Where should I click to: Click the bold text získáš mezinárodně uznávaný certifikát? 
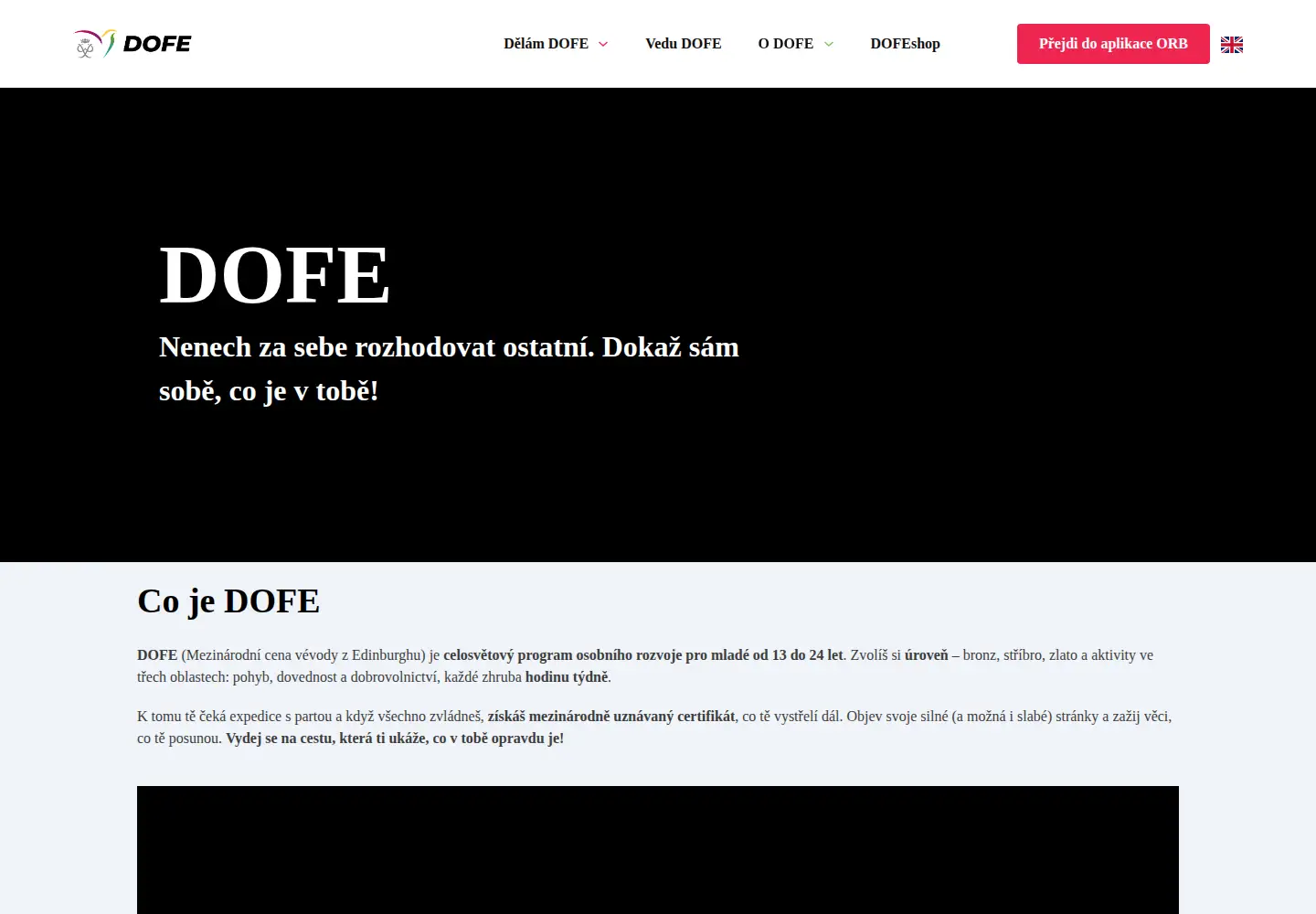pyautogui.click(x=611, y=717)
